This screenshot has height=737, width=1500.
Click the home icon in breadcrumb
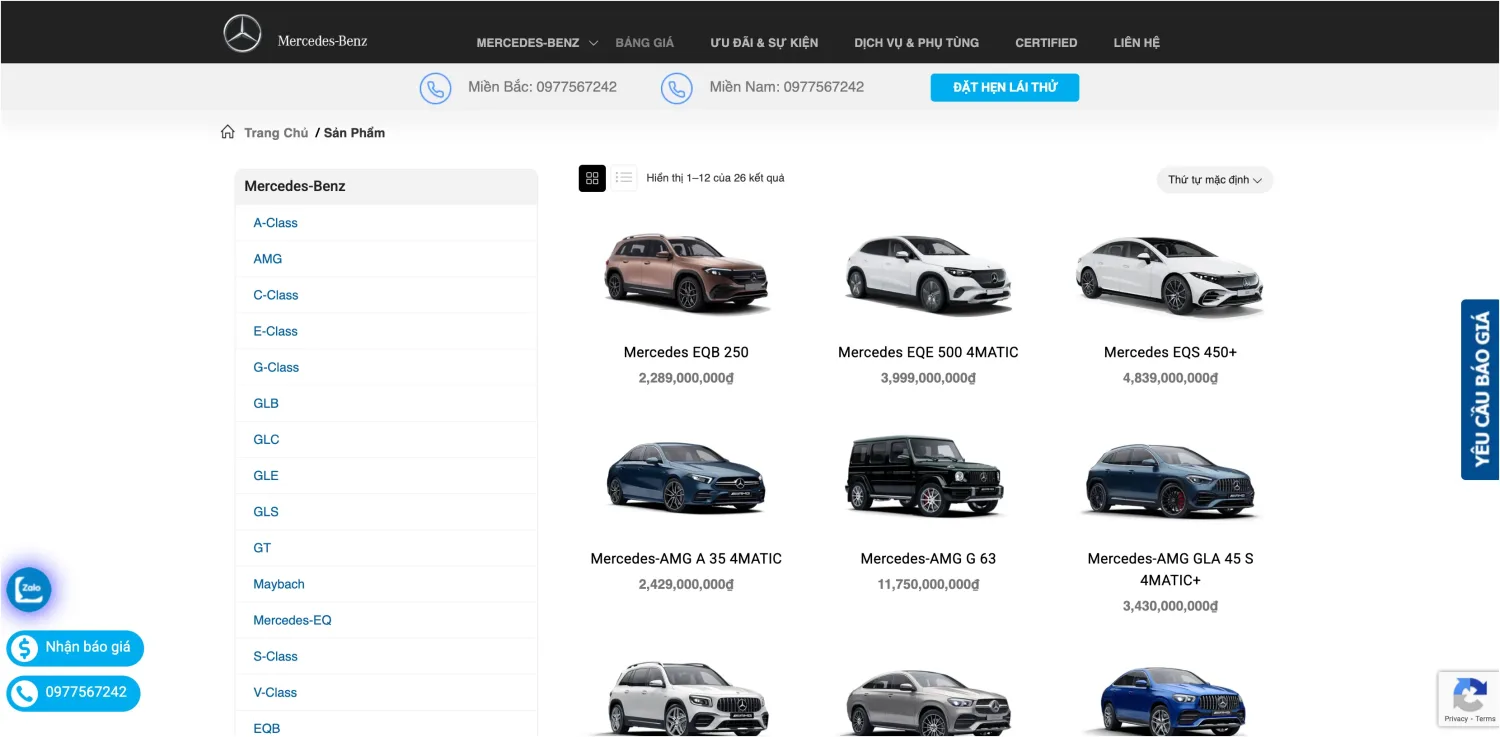click(x=228, y=132)
